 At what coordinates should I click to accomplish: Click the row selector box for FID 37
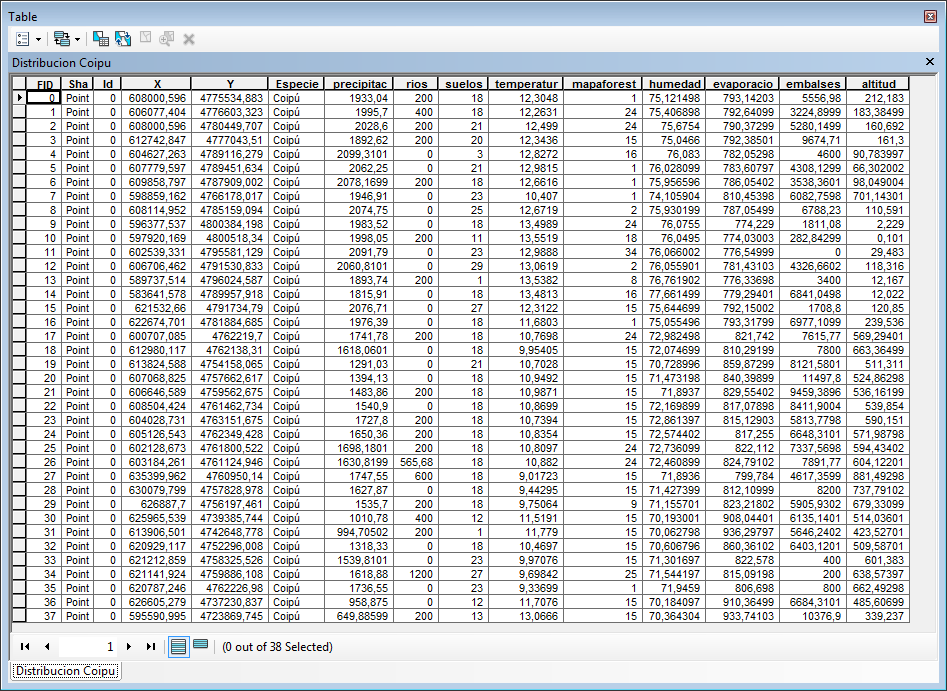click(19, 615)
